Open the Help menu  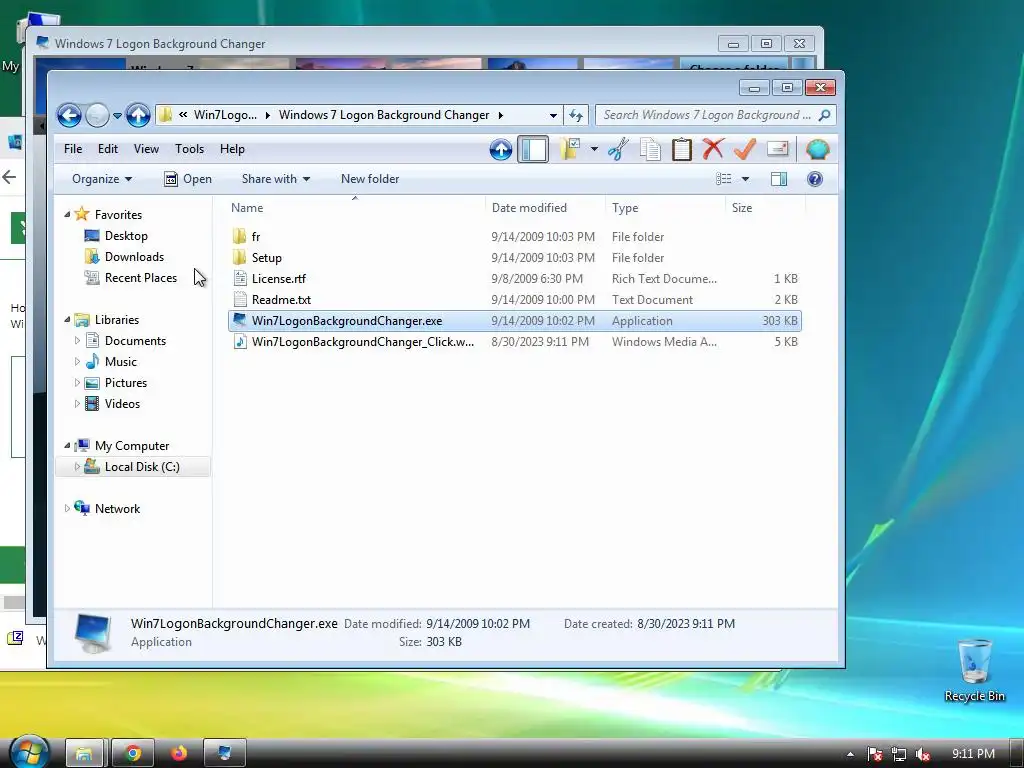click(232, 149)
